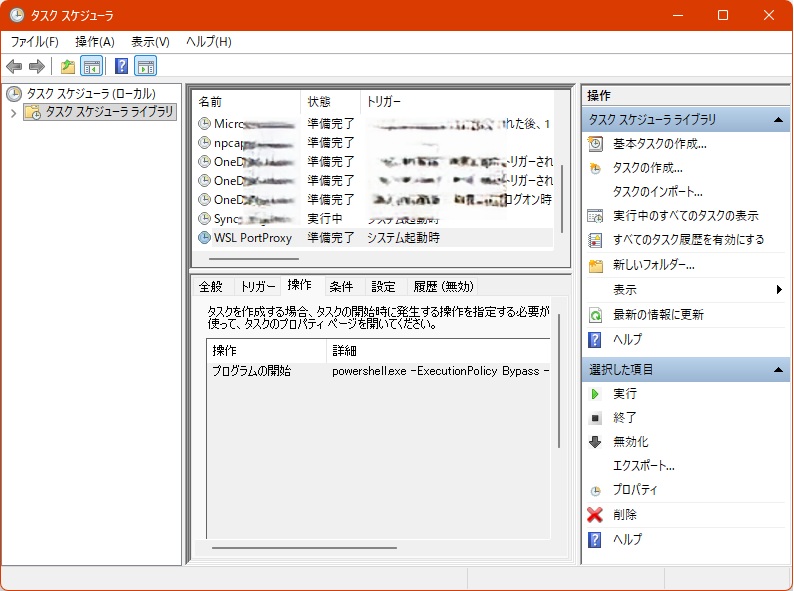Open the 操作(A) menu
Viewport: 794px width, 591px height.
pos(95,41)
